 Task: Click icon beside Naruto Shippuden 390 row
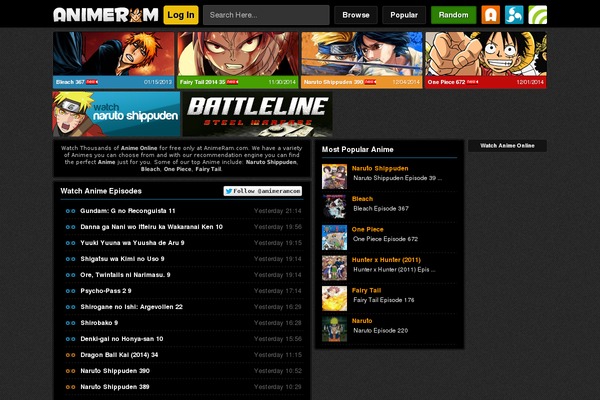pyautogui.click(x=70, y=371)
